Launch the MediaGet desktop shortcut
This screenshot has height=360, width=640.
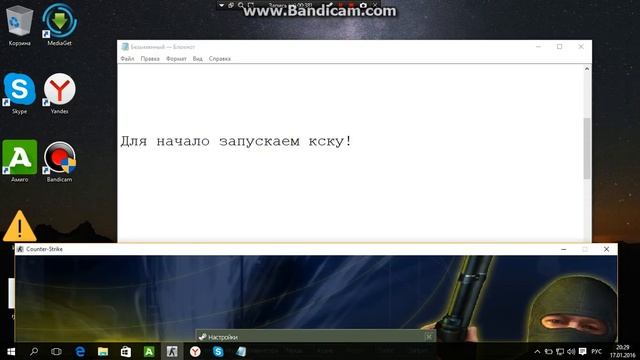(59, 25)
